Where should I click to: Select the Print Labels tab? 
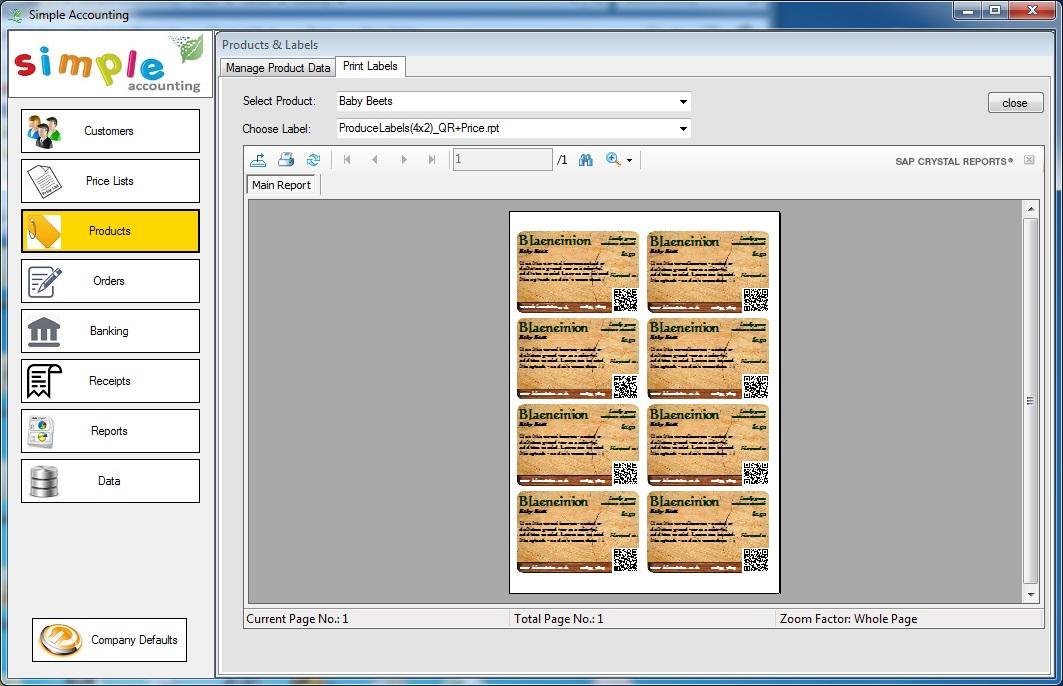pos(370,66)
